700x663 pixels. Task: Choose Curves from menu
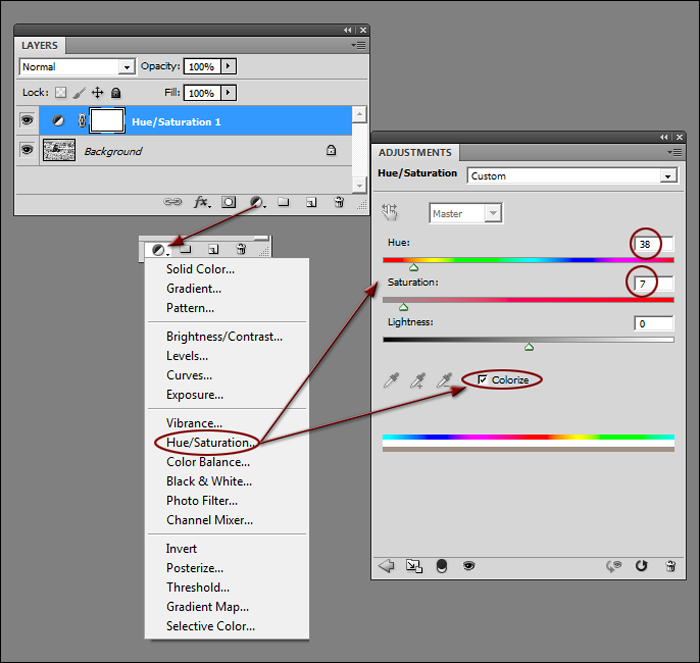tap(189, 375)
